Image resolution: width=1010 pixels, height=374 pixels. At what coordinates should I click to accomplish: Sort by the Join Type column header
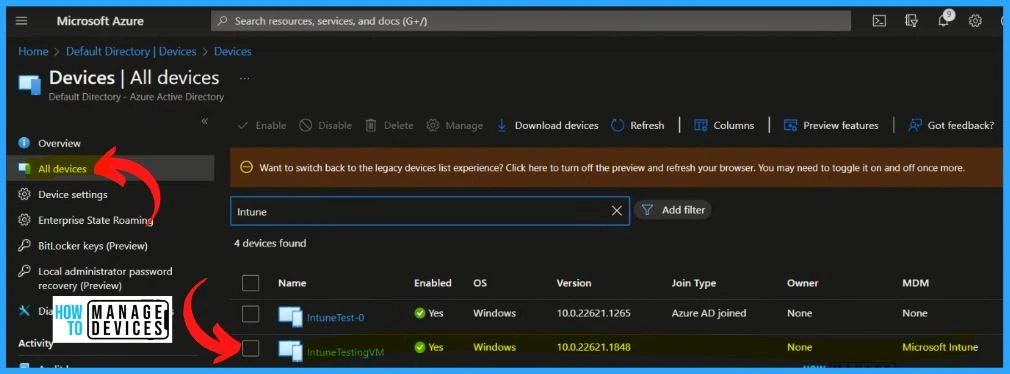pos(694,283)
